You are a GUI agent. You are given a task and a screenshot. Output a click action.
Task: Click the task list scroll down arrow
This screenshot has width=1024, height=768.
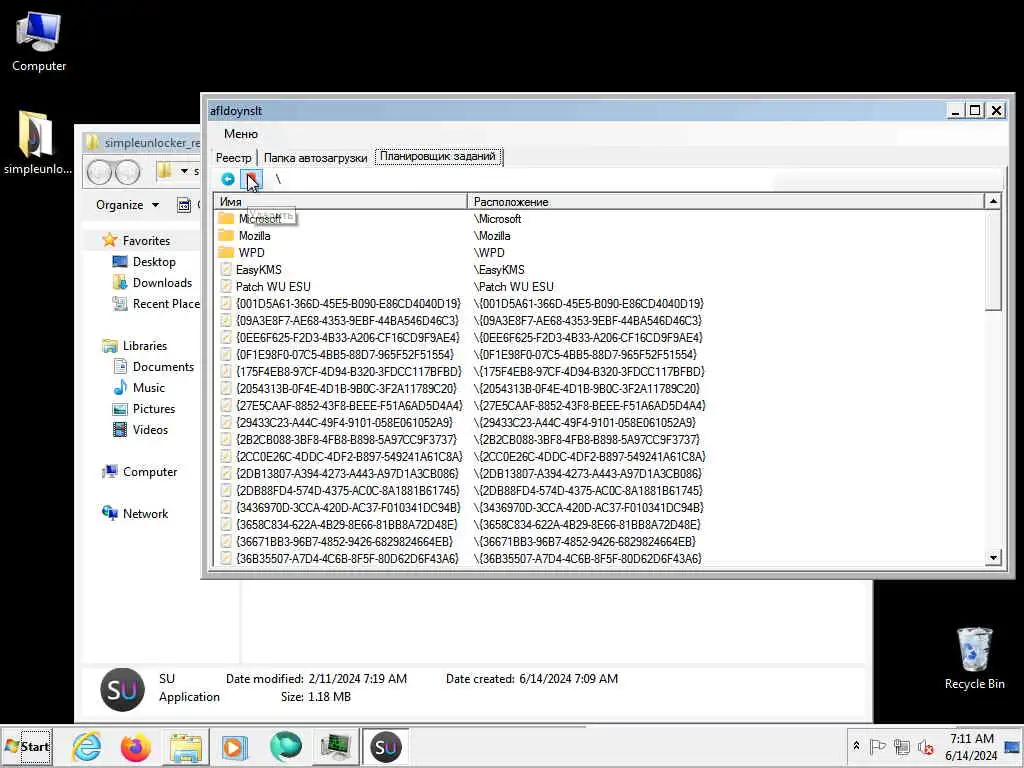pyautogui.click(x=993, y=558)
